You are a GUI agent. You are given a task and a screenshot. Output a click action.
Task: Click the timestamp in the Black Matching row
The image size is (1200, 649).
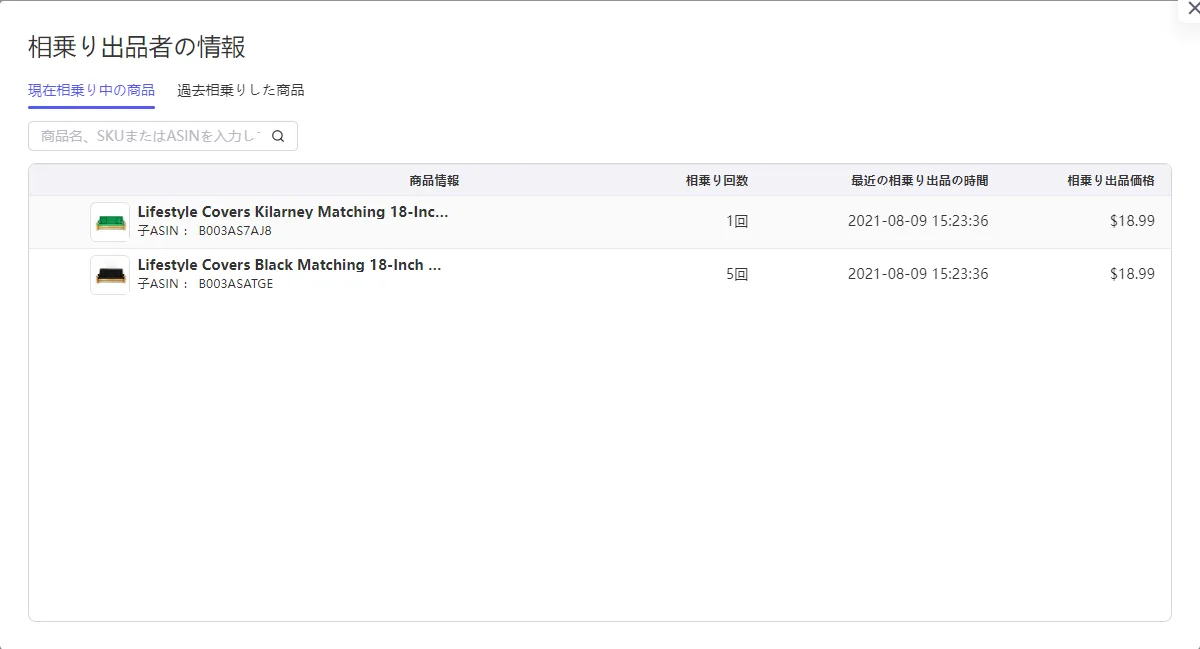pyautogui.click(x=918, y=274)
